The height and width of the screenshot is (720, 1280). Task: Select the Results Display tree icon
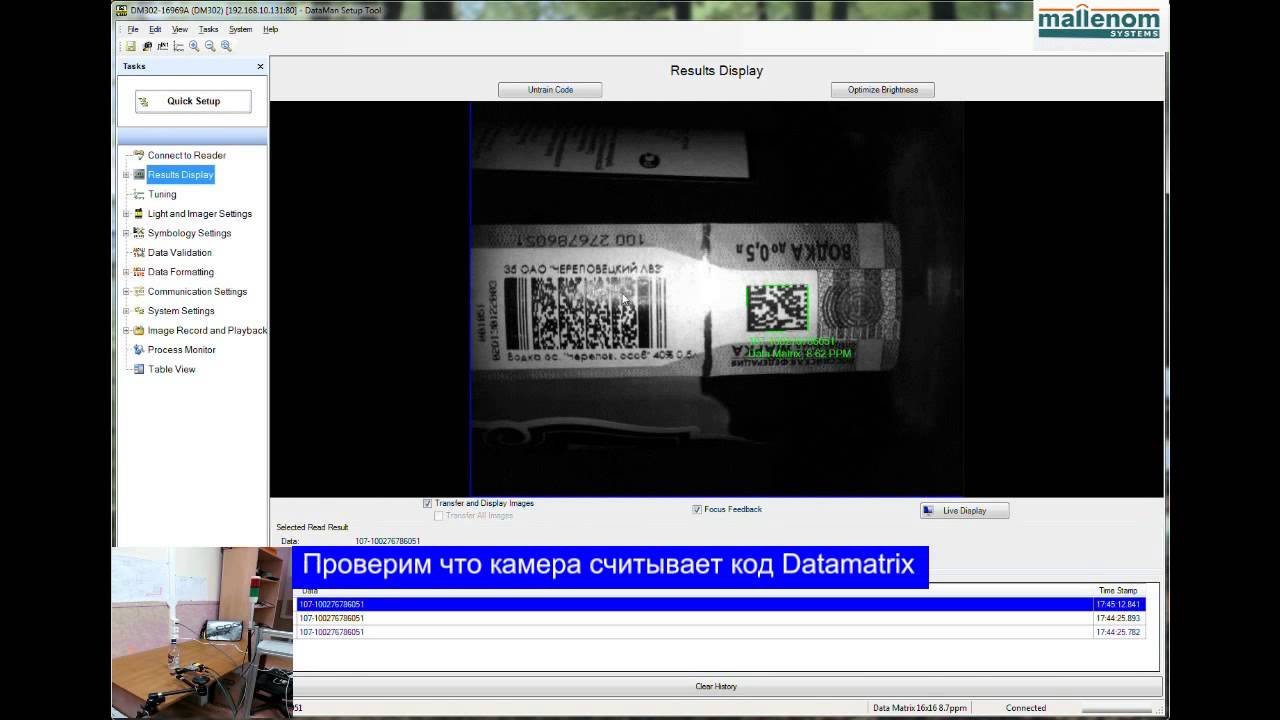coord(139,174)
